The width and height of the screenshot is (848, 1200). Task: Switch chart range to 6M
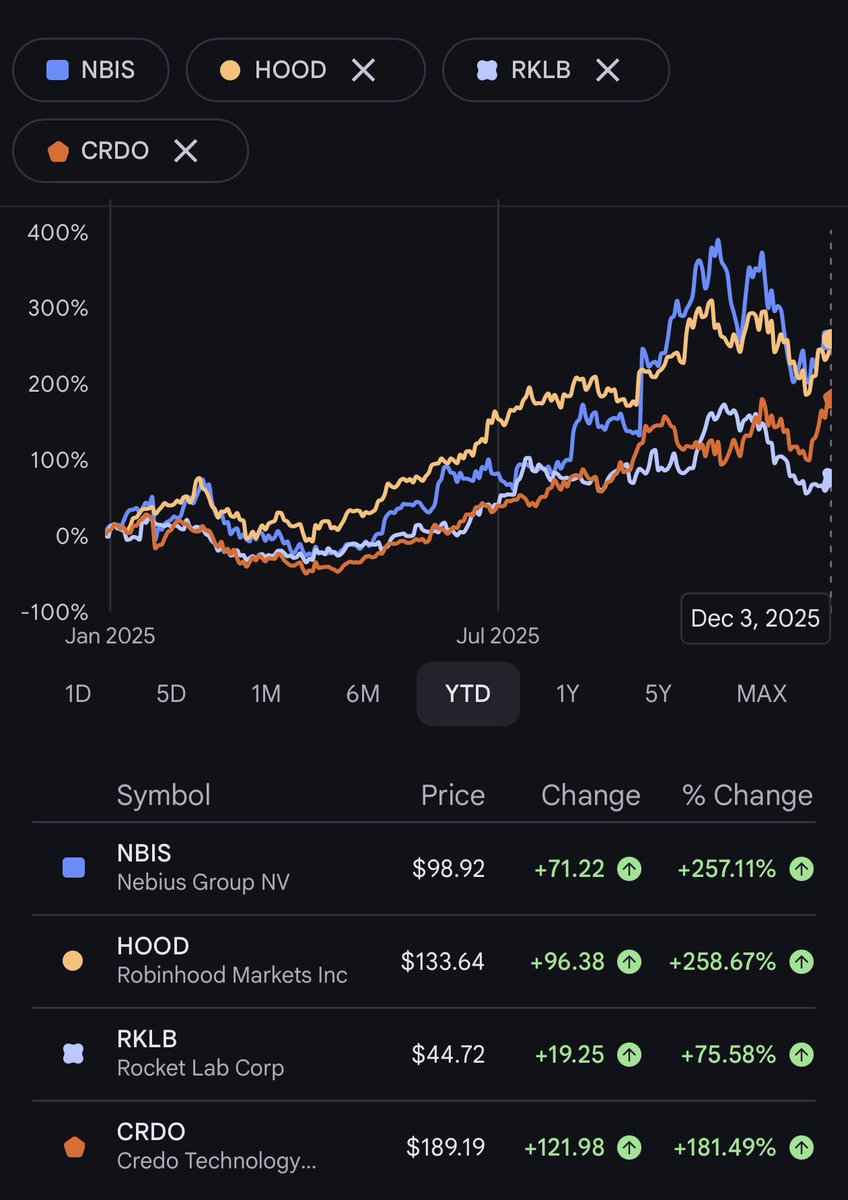[363, 693]
